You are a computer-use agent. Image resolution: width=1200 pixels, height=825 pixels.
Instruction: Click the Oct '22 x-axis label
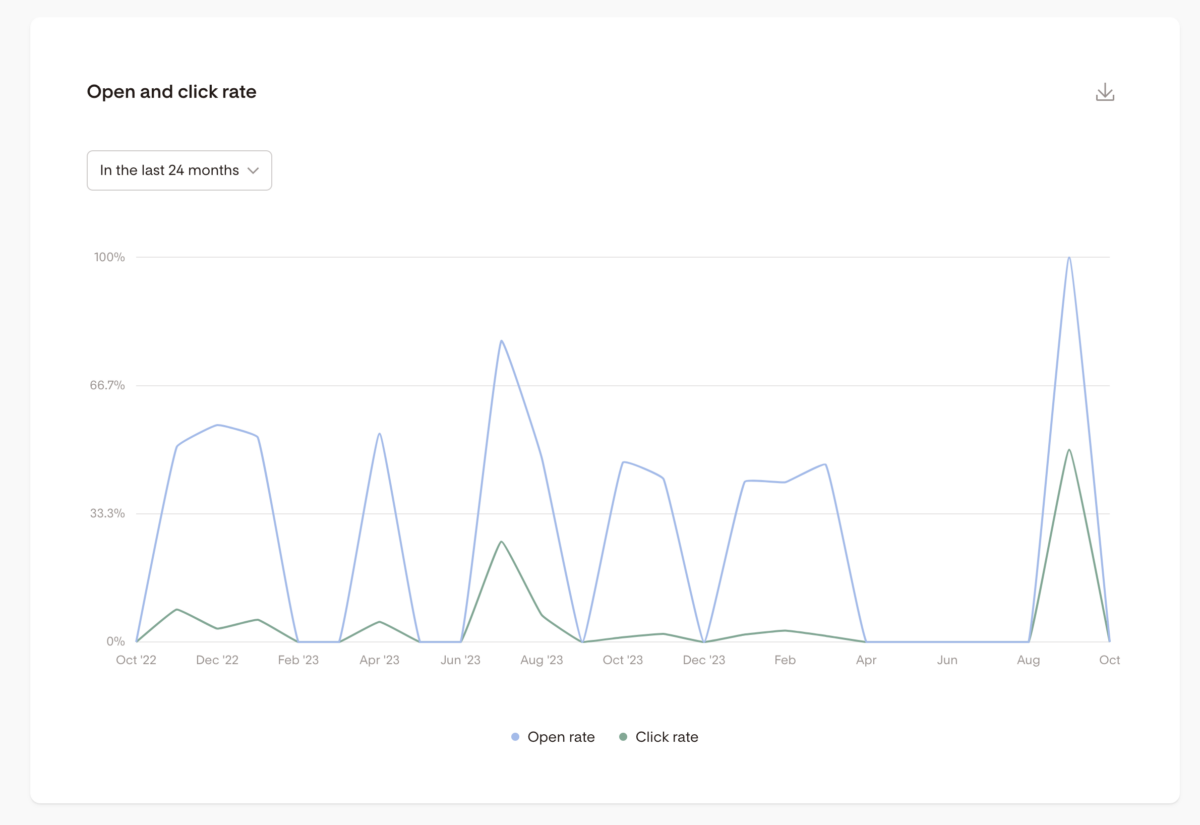tap(136, 660)
